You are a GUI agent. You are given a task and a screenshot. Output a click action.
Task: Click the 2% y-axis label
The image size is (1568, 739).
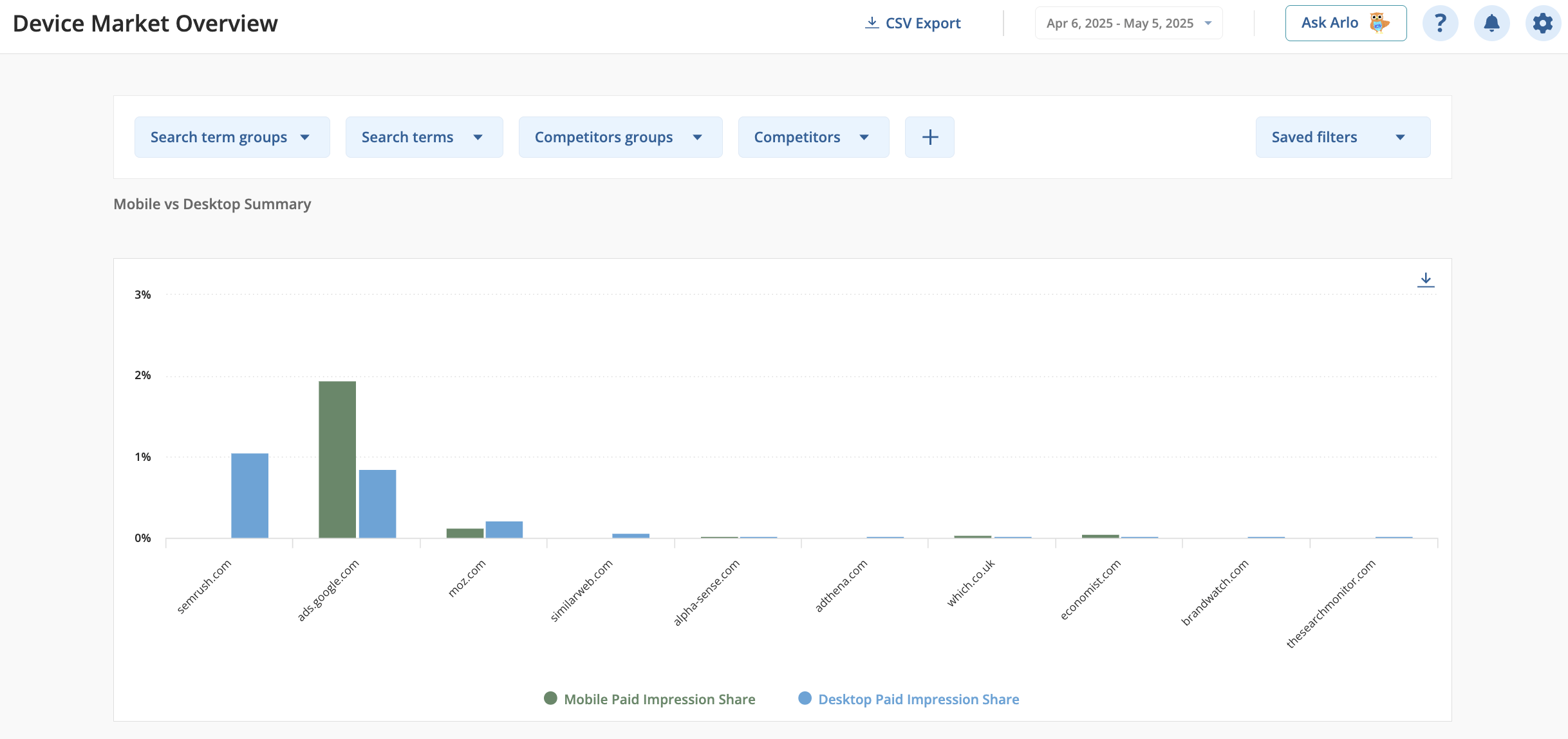pos(143,375)
